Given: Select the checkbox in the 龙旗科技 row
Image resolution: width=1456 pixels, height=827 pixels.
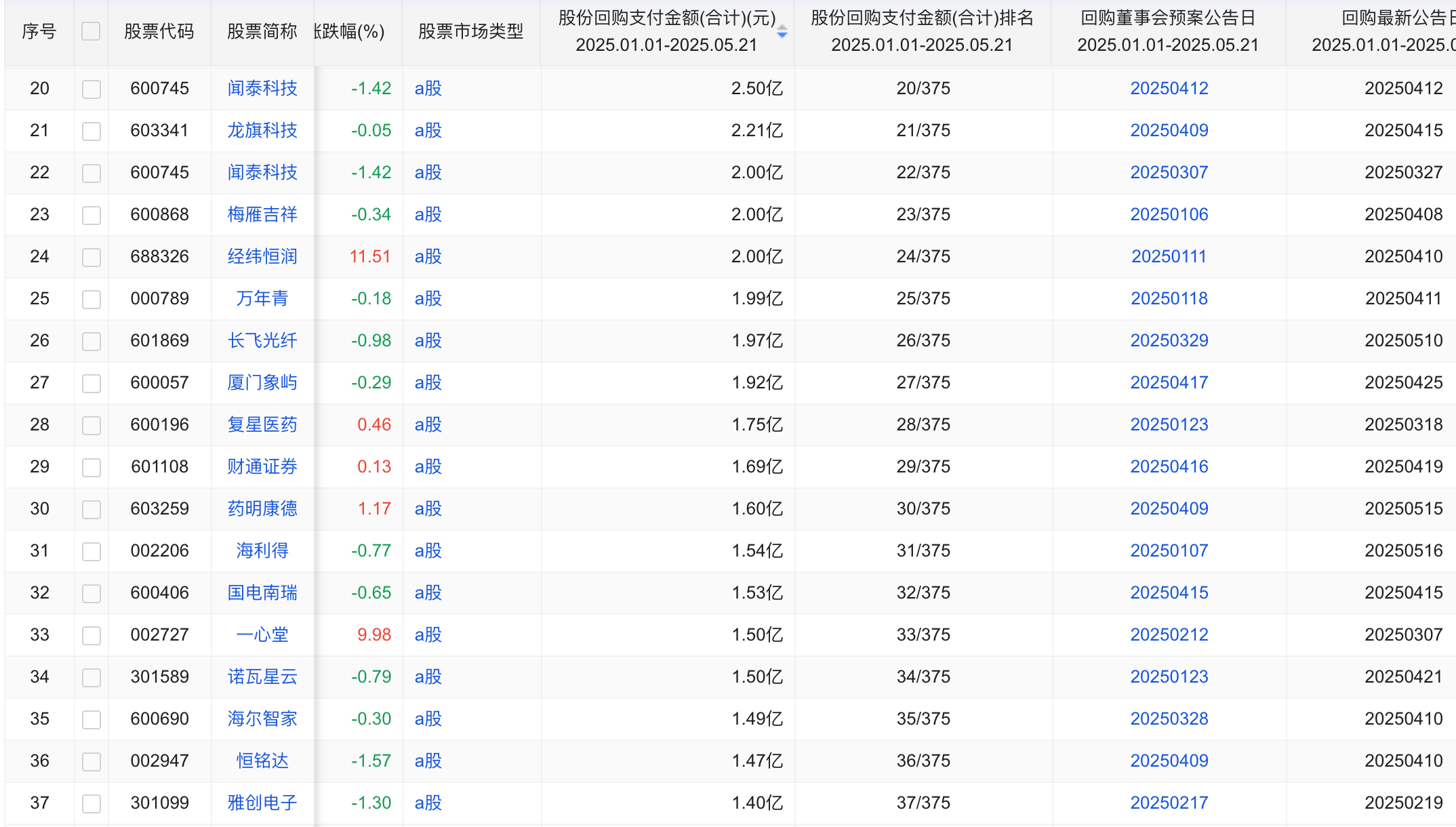Looking at the screenshot, I should [x=91, y=131].
